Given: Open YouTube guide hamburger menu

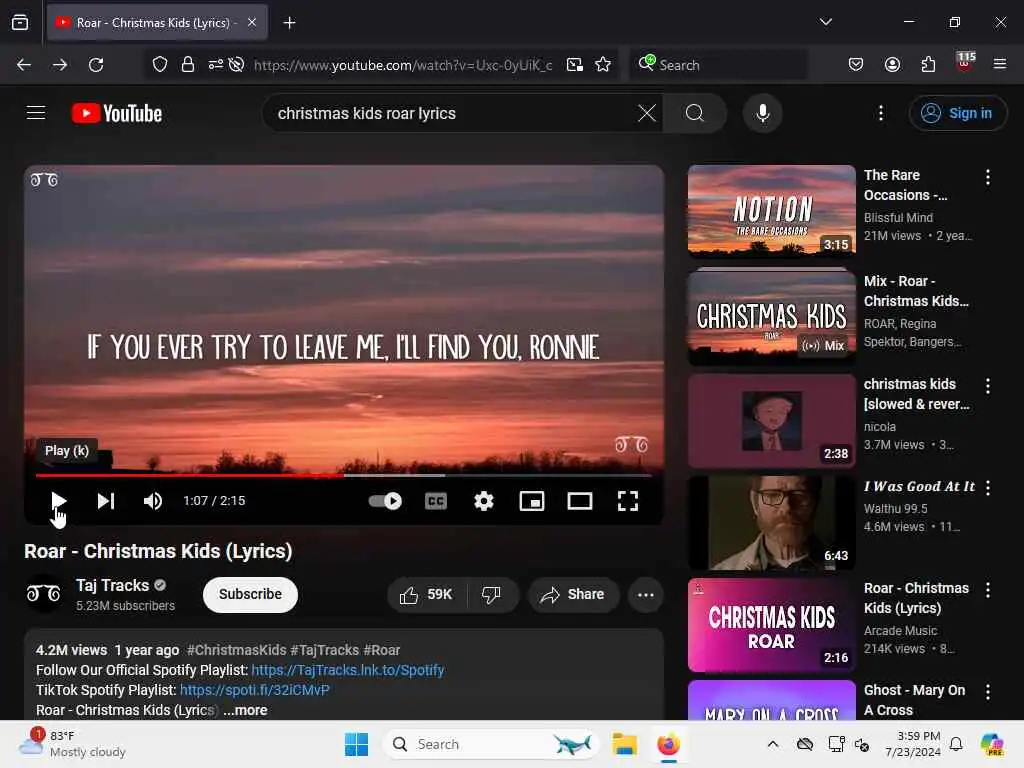Looking at the screenshot, I should pyautogui.click(x=36, y=113).
